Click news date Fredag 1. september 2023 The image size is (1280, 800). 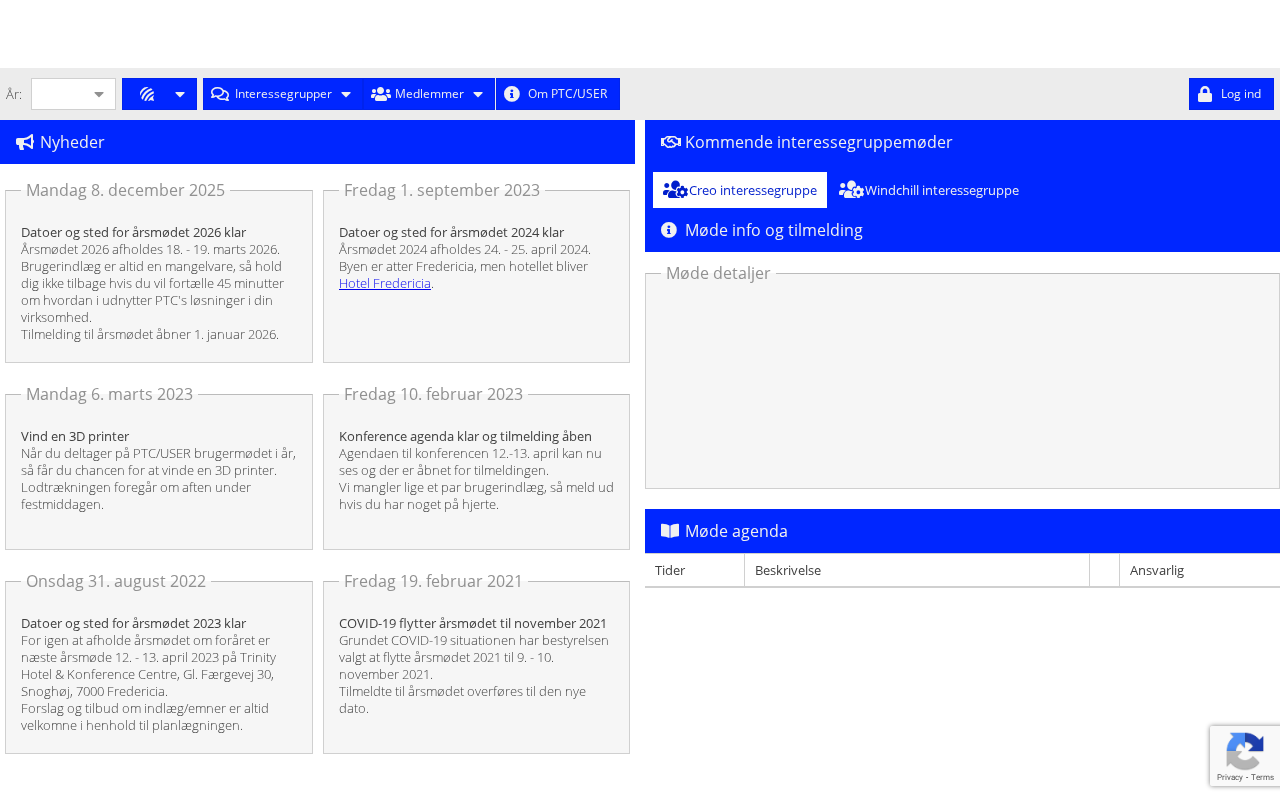442,190
